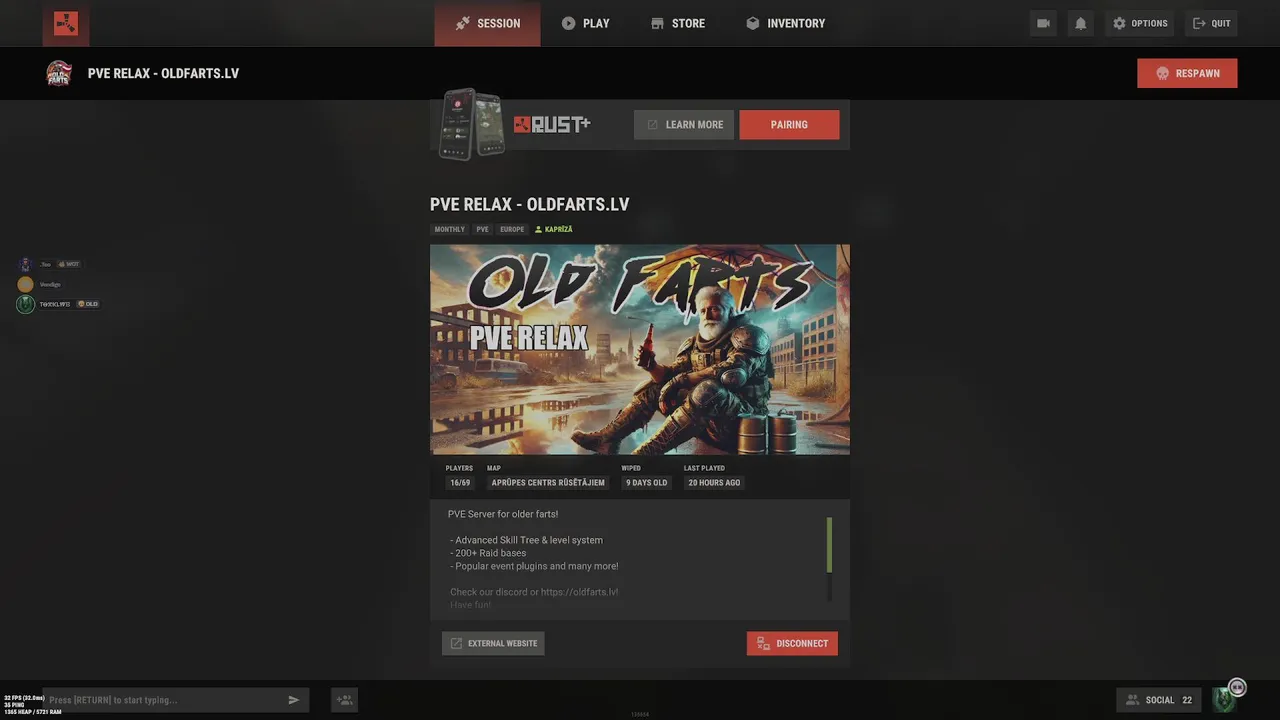Click the Europe region tag
The height and width of the screenshot is (720, 1280).
pyautogui.click(x=512, y=229)
